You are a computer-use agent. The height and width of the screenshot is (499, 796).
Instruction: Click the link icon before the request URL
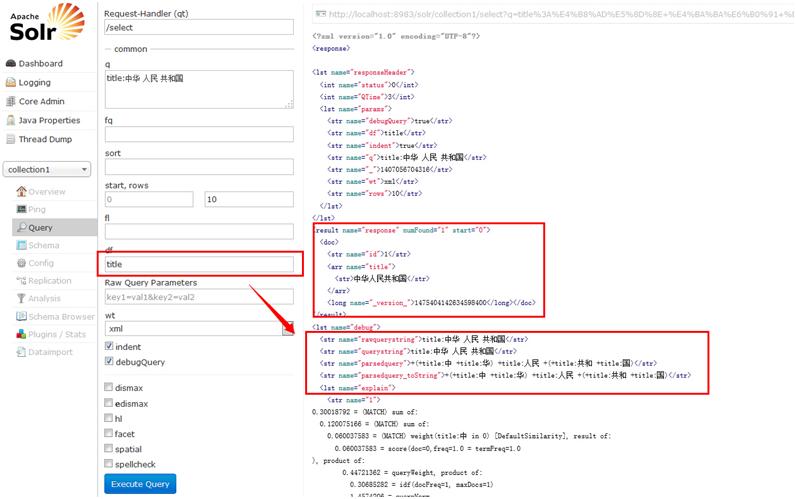click(x=320, y=14)
